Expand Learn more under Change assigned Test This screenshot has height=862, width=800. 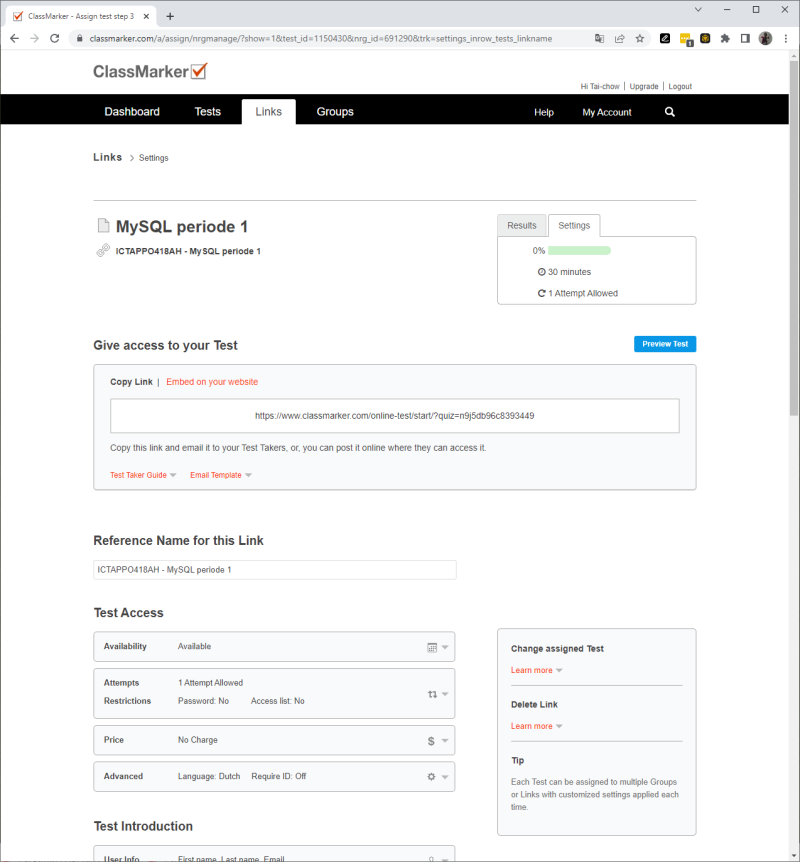click(537, 671)
